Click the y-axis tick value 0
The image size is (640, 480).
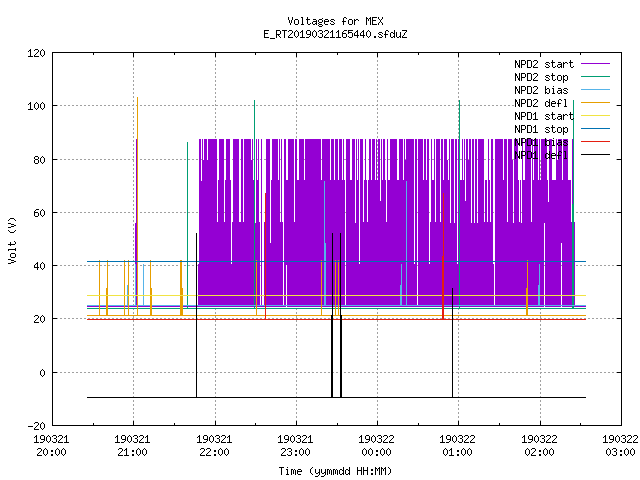click(x=42, y=373)
